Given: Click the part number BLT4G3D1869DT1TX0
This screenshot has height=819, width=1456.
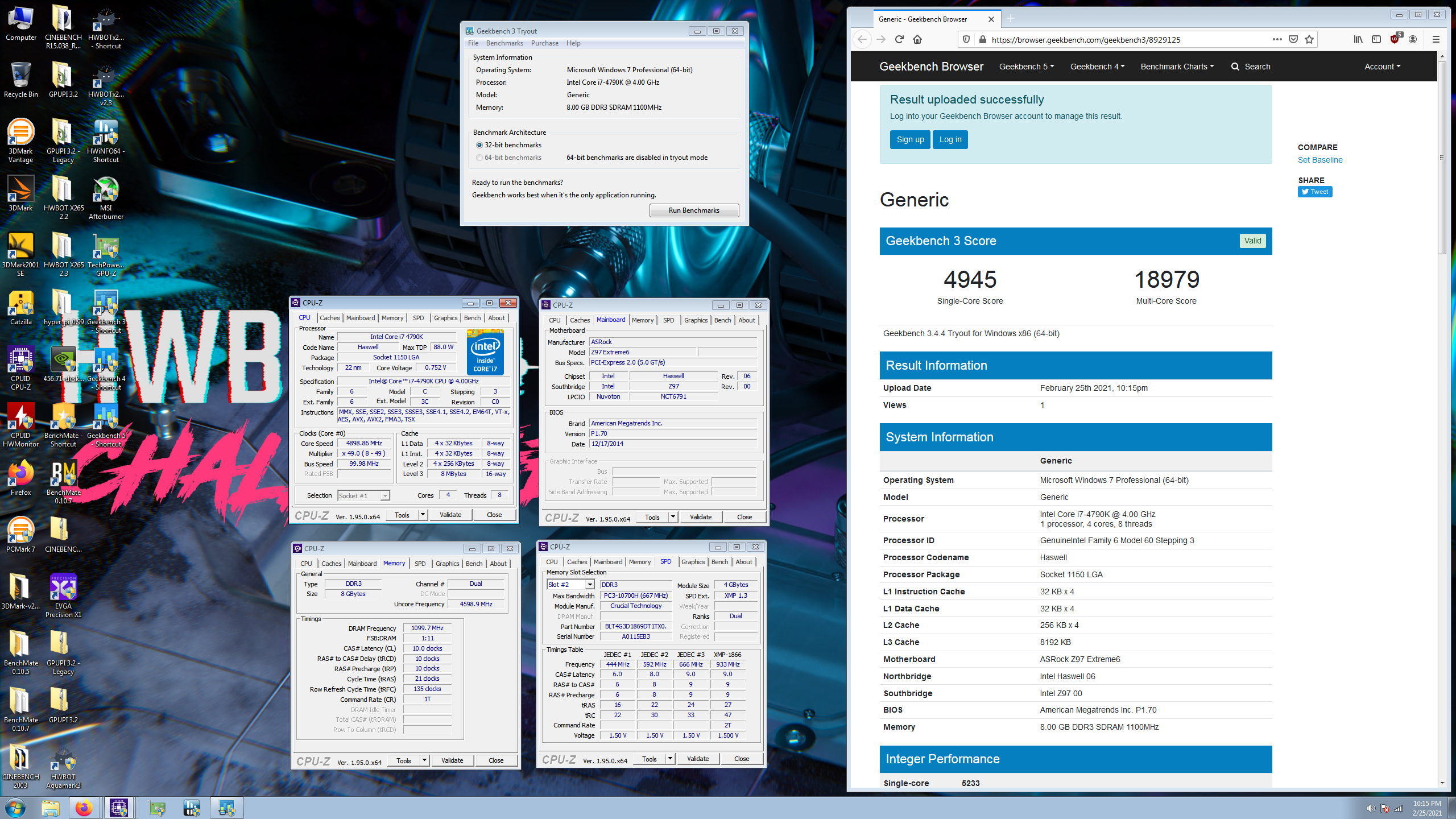Looking at the screenshot, I should tap(635, 626).
